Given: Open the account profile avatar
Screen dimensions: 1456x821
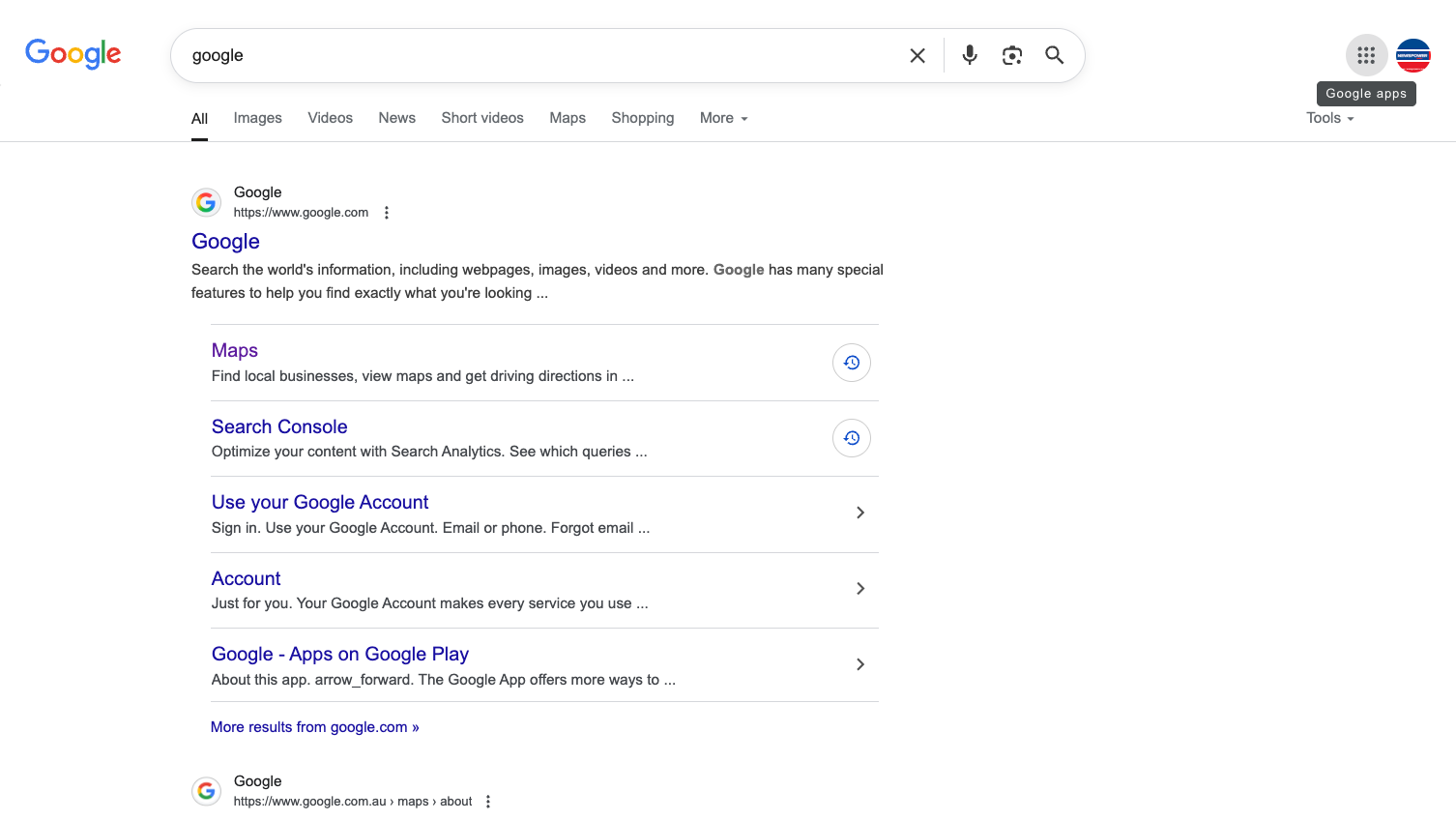Looking at the screenshot, I should point(1413,55).
